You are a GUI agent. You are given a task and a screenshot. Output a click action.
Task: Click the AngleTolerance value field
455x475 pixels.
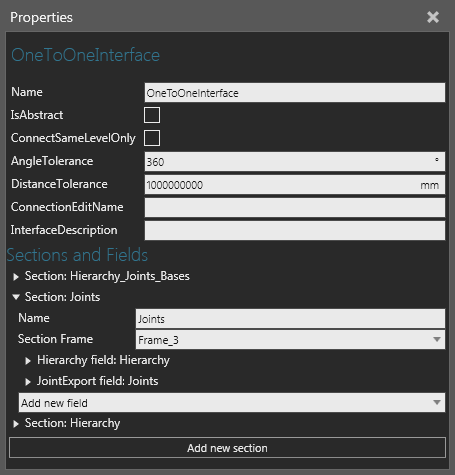[295, 162]
